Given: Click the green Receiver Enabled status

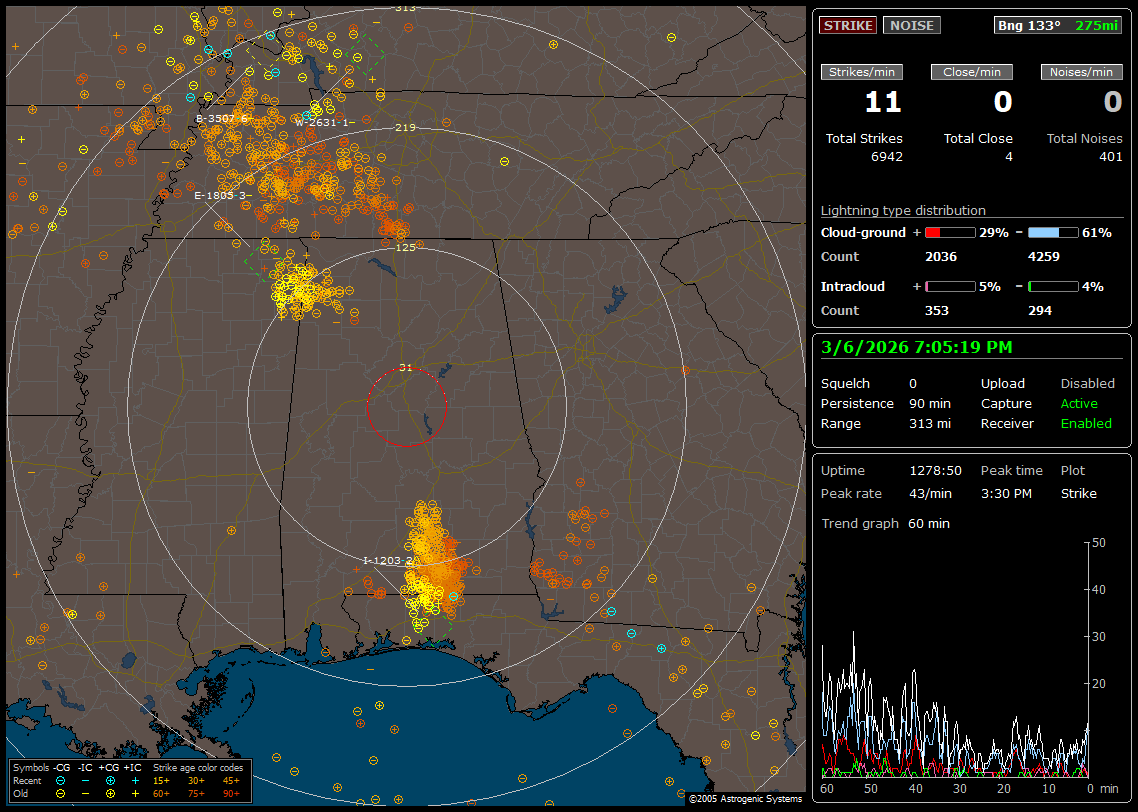Looking at the screenshot, I should [1085, 424].
